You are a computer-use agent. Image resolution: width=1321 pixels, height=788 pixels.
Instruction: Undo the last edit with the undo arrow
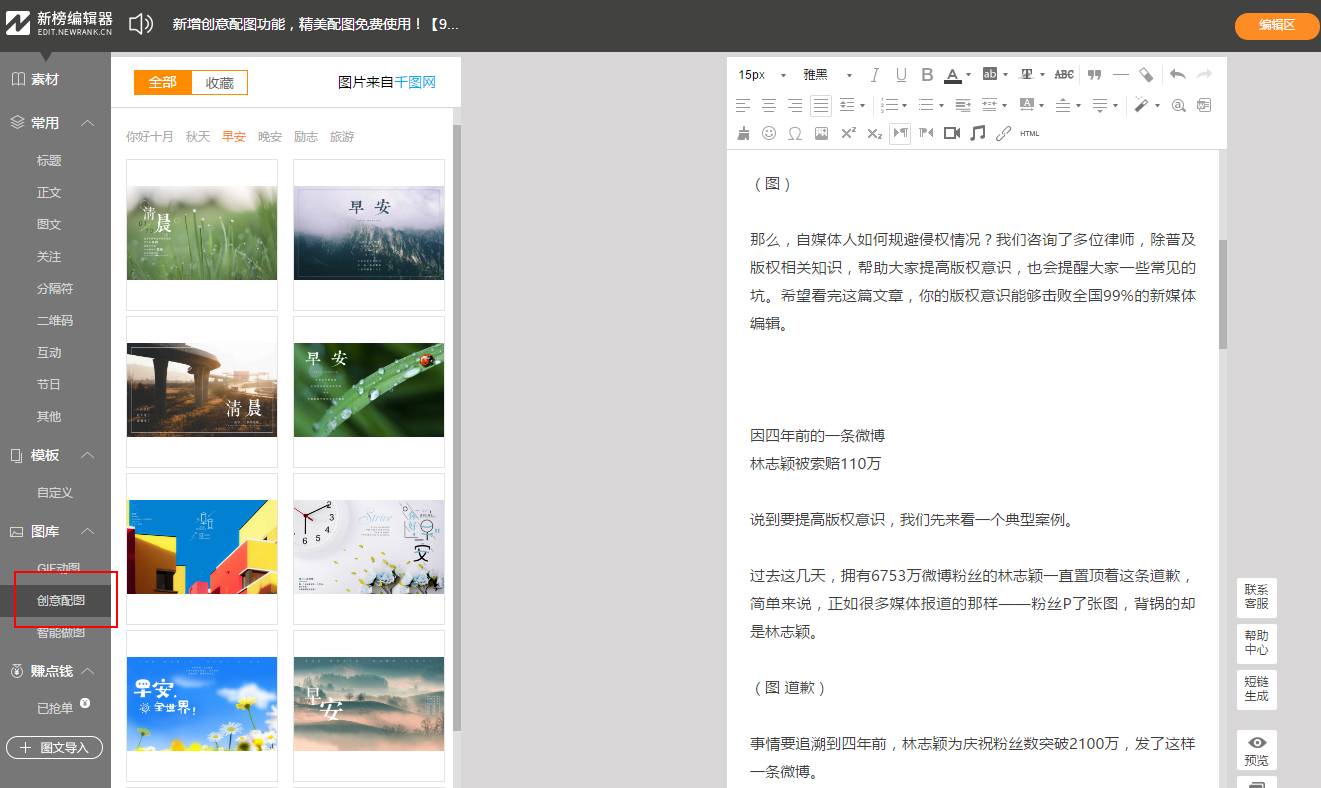click(x=1177, y=75)
